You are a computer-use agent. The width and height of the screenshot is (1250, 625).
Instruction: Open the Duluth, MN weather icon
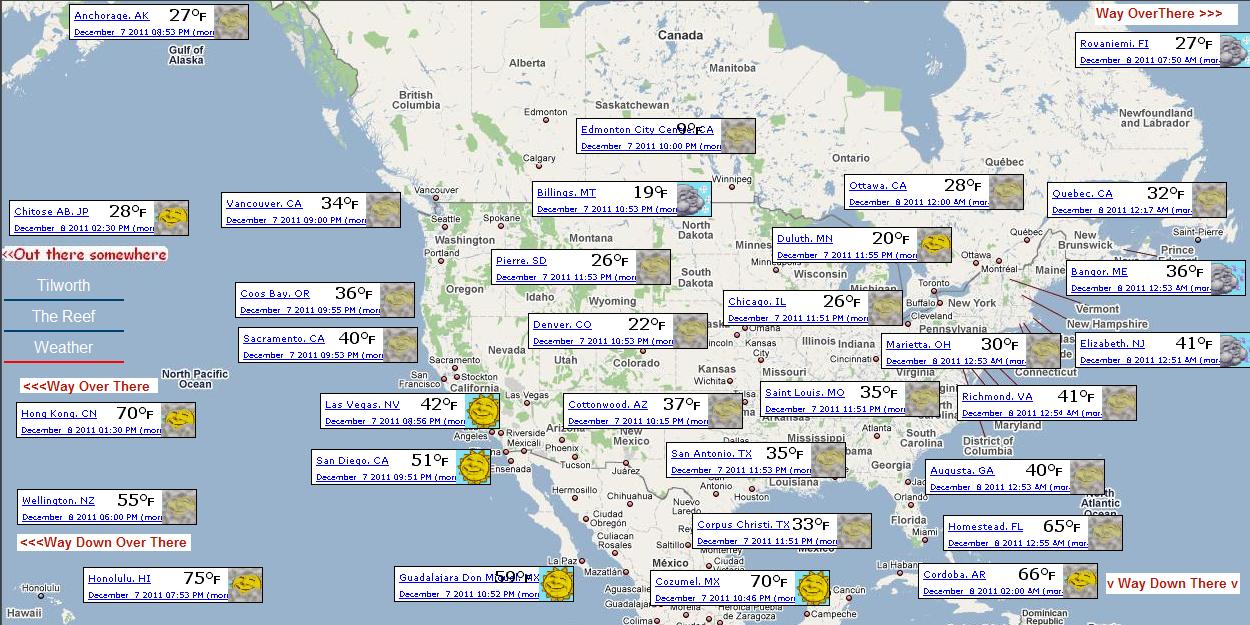point(933,245)
